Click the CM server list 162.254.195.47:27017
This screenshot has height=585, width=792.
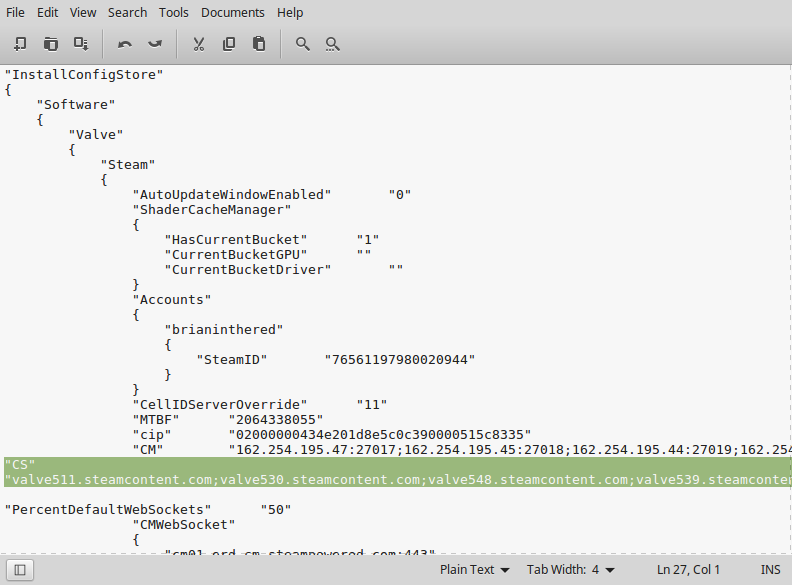pyautogui.click(x=510, y=450)
